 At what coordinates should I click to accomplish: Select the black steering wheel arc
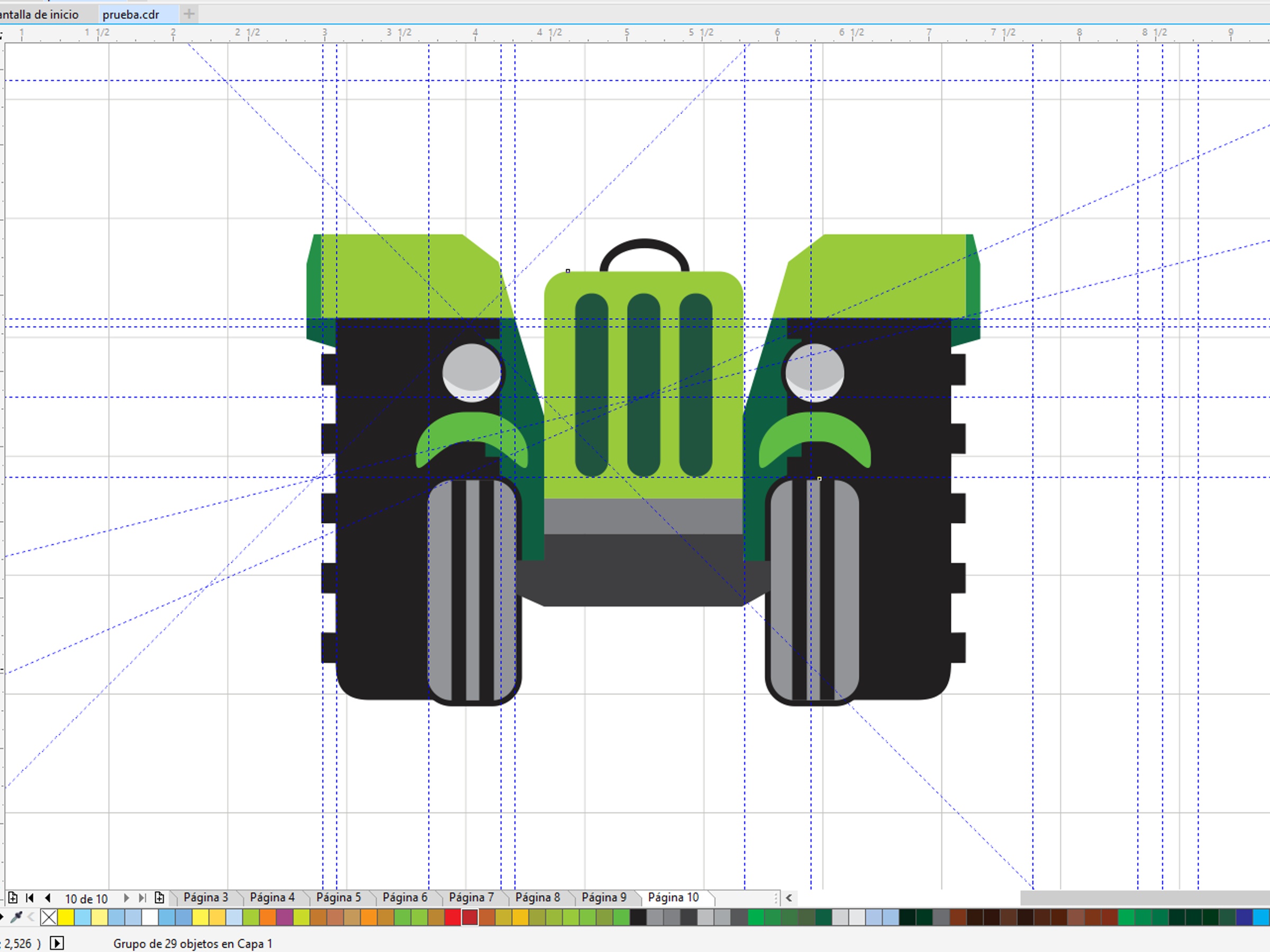pos(644,244)
